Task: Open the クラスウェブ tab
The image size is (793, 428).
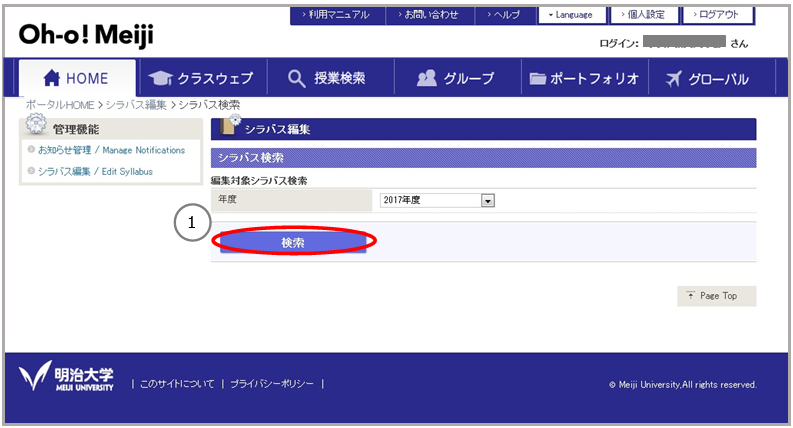Action: [x=204, y=78]
